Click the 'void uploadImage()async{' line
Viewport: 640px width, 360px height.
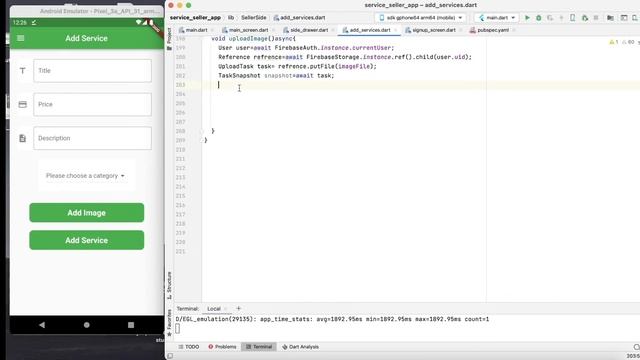pos(253,39)
